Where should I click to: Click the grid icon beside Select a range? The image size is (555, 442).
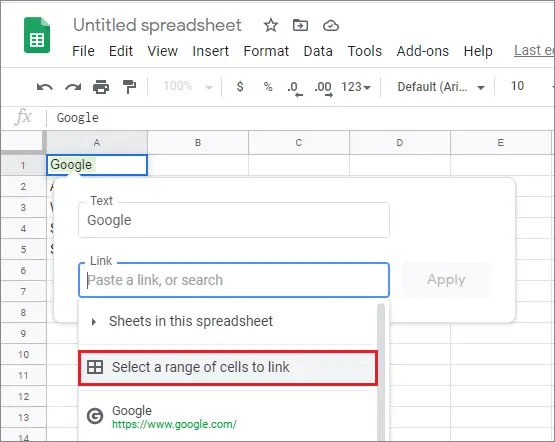[95, 367]
